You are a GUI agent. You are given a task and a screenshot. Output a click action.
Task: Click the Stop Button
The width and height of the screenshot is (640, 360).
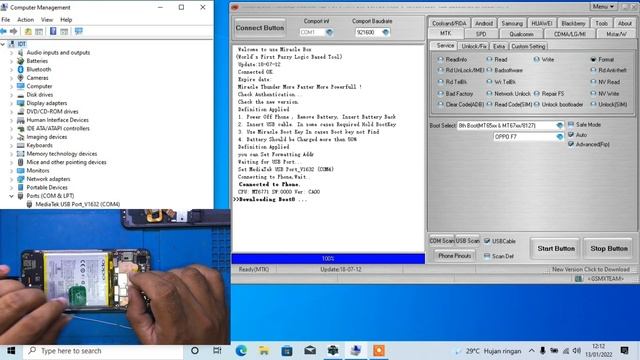tap(609, 248)
